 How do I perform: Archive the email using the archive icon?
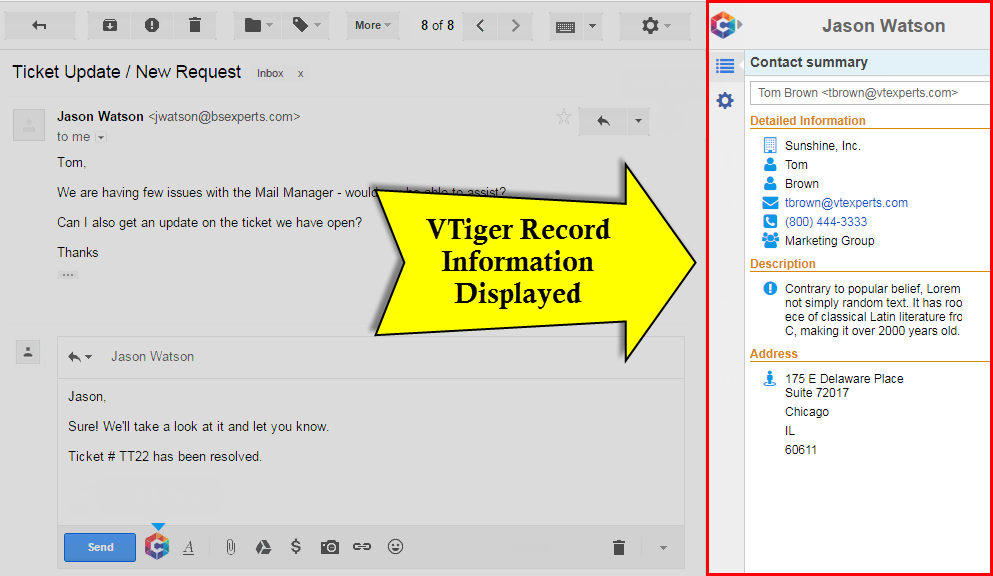pyautogui.click(x=109, y=25)
